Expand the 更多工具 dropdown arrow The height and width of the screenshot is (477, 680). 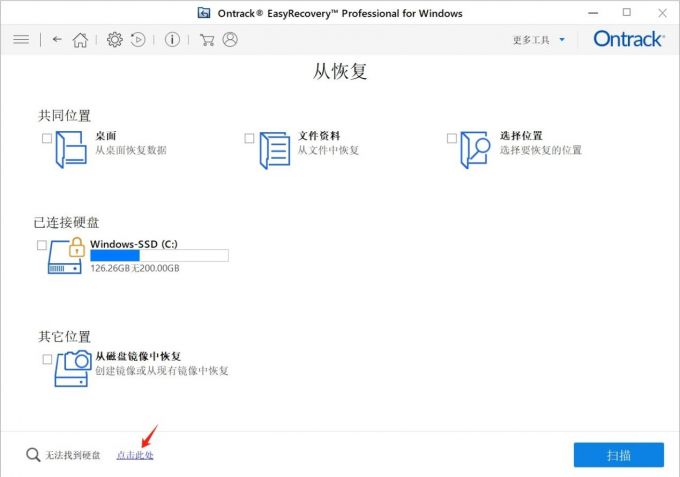tap(562, 40)
